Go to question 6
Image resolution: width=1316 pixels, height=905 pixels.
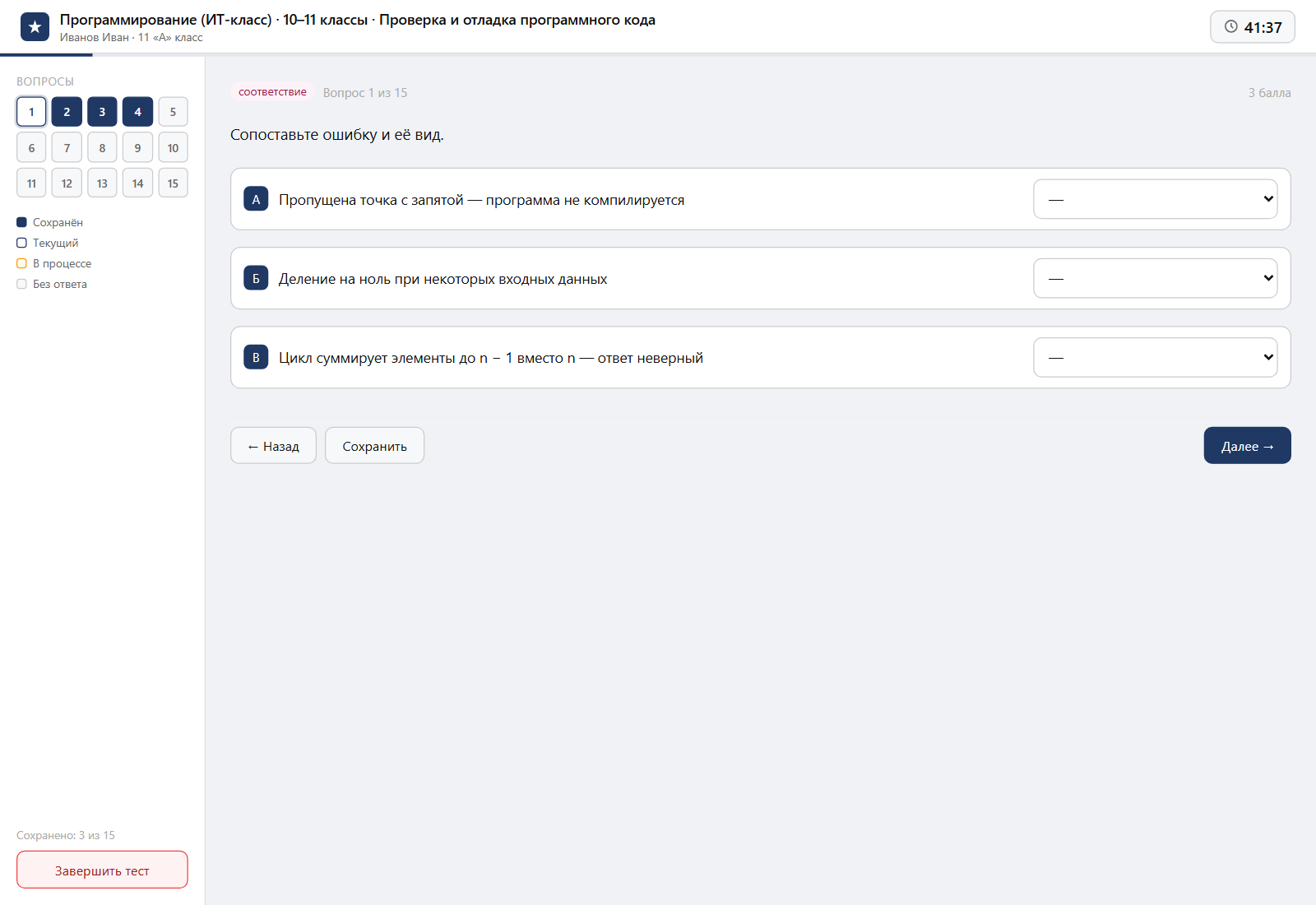click(31, 148)
